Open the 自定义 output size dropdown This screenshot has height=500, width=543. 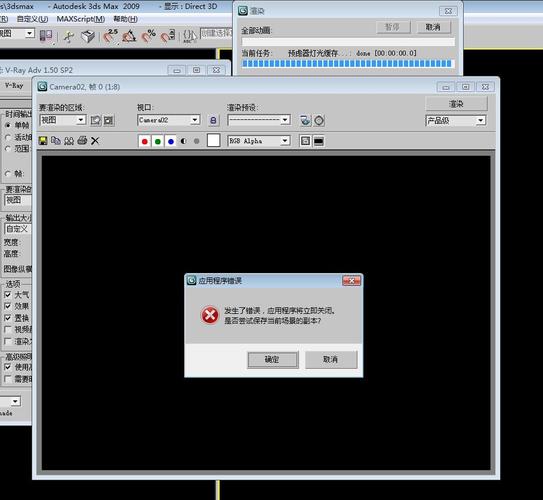coord(17,229)
